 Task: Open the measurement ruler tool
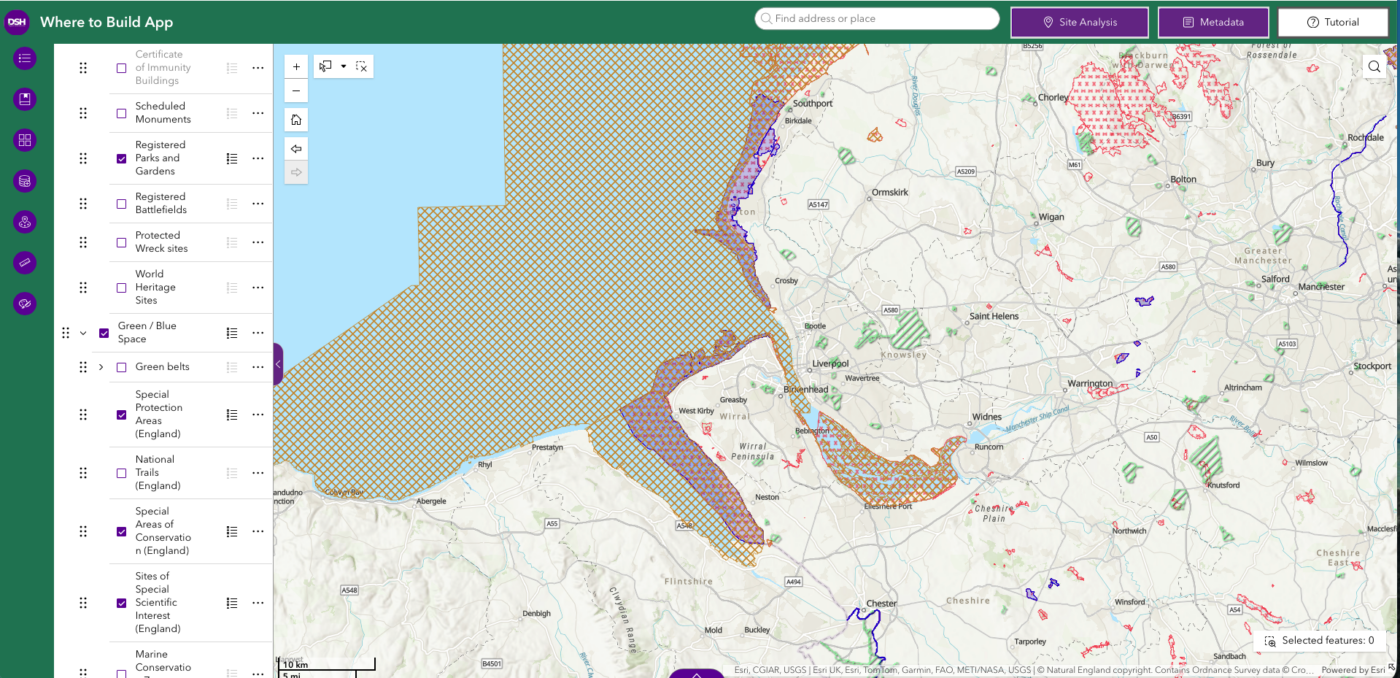25,262
